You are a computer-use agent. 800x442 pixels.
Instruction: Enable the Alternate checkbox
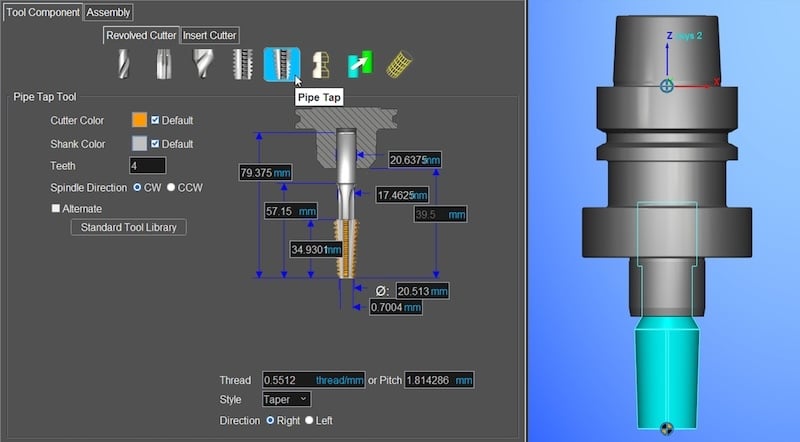tap(56, 208)
